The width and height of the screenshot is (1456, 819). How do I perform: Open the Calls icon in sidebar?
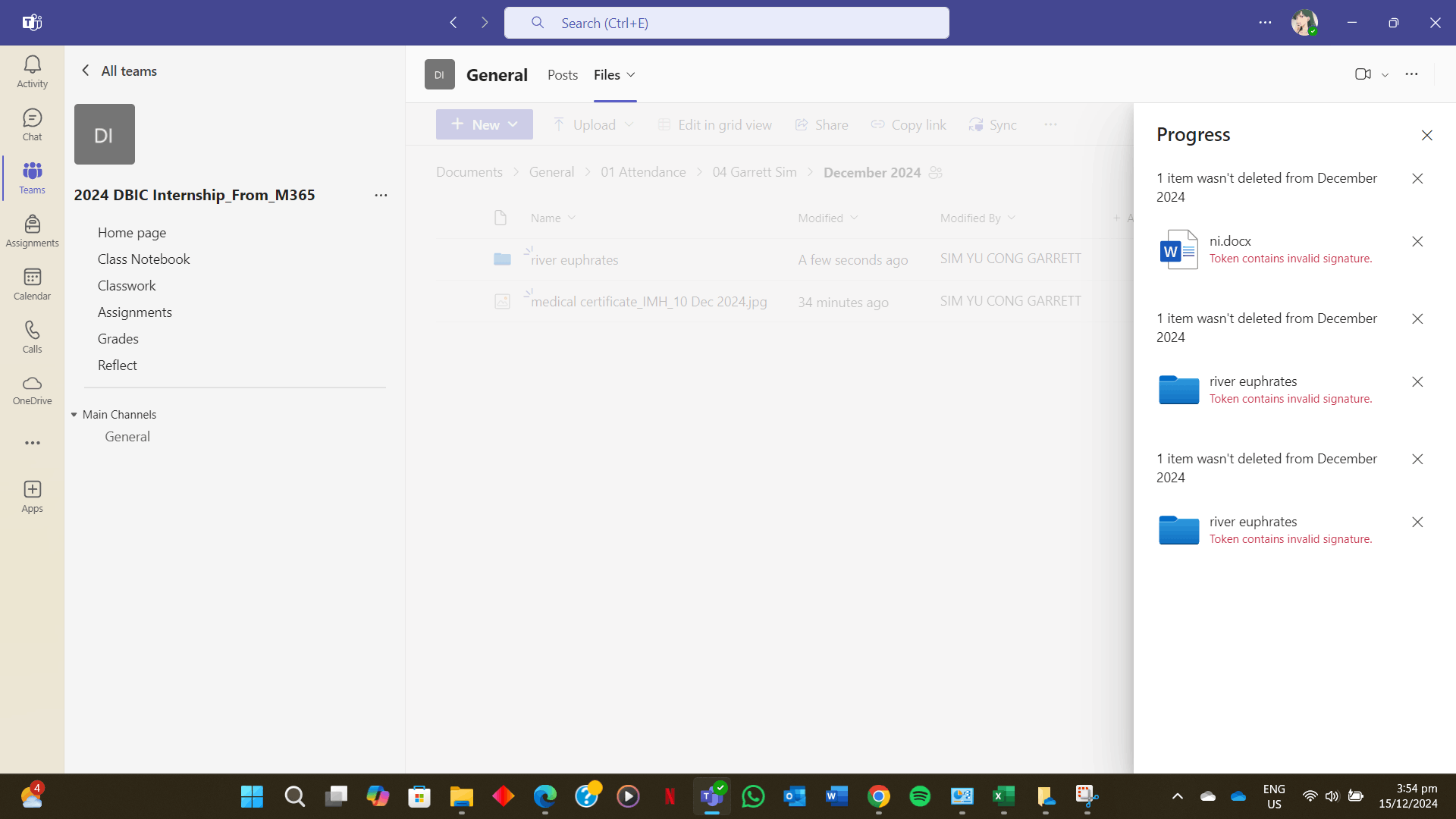point(32,337)
